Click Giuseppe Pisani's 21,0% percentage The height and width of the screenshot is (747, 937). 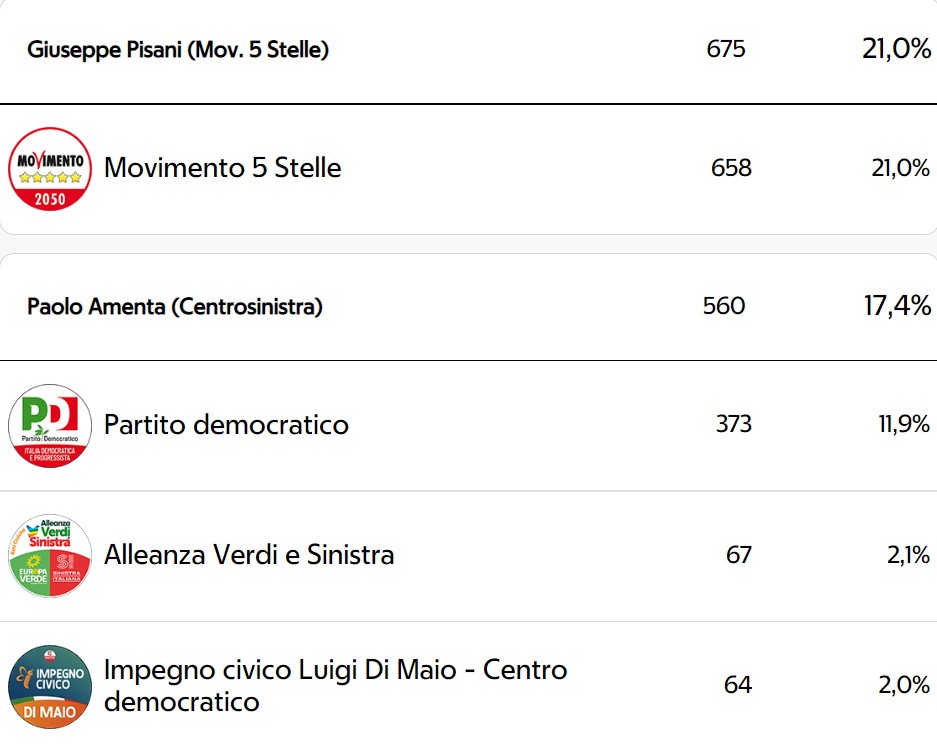896,49
